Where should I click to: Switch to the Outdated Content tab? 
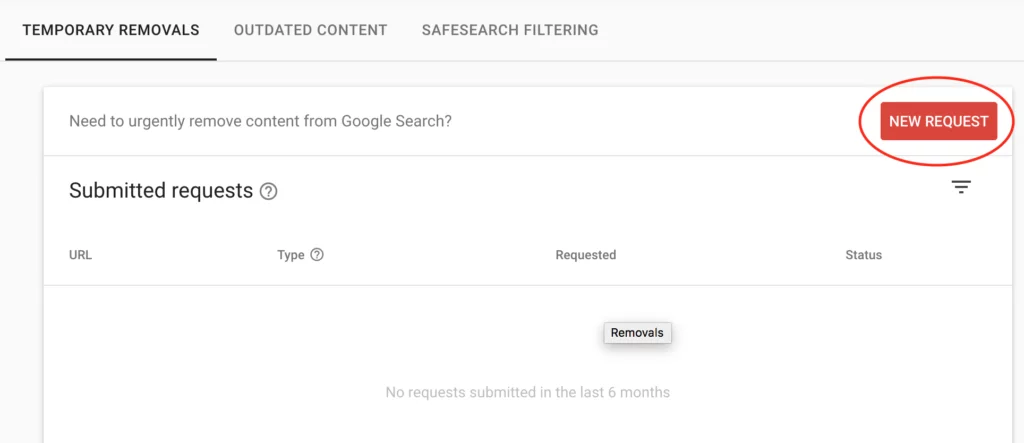click(x=310, y=30)
